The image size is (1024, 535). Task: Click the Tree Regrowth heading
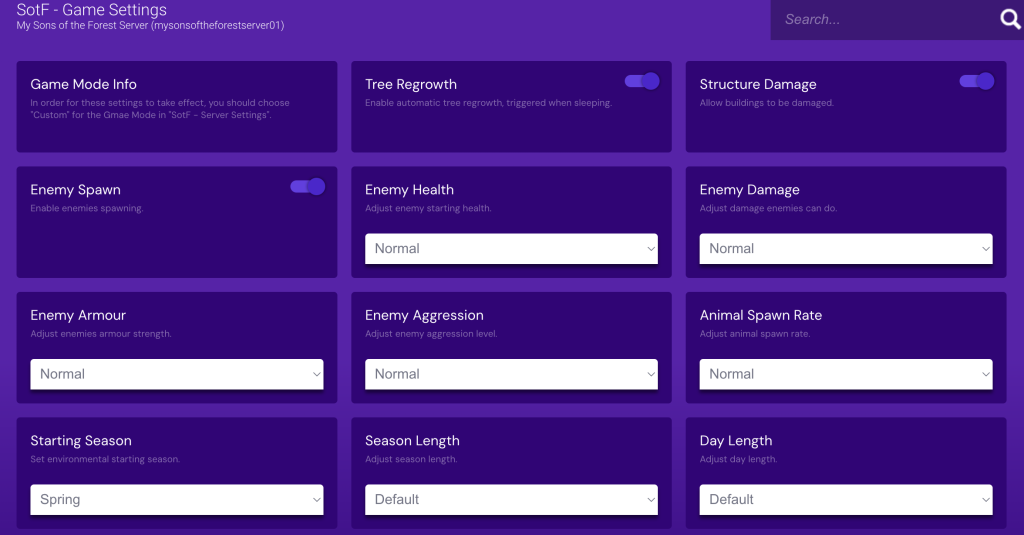[411, 84]
